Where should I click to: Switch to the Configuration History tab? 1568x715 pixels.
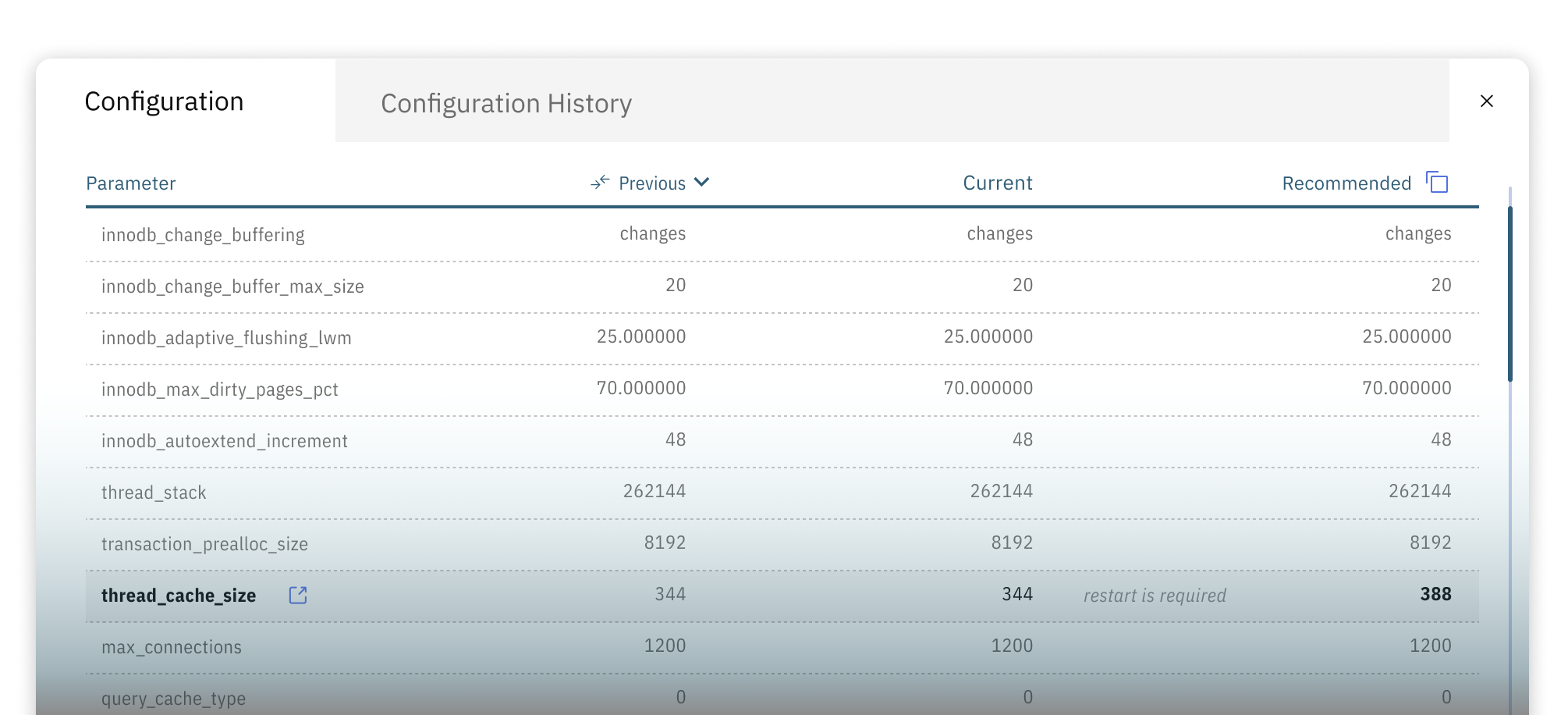tap(506, 102)
